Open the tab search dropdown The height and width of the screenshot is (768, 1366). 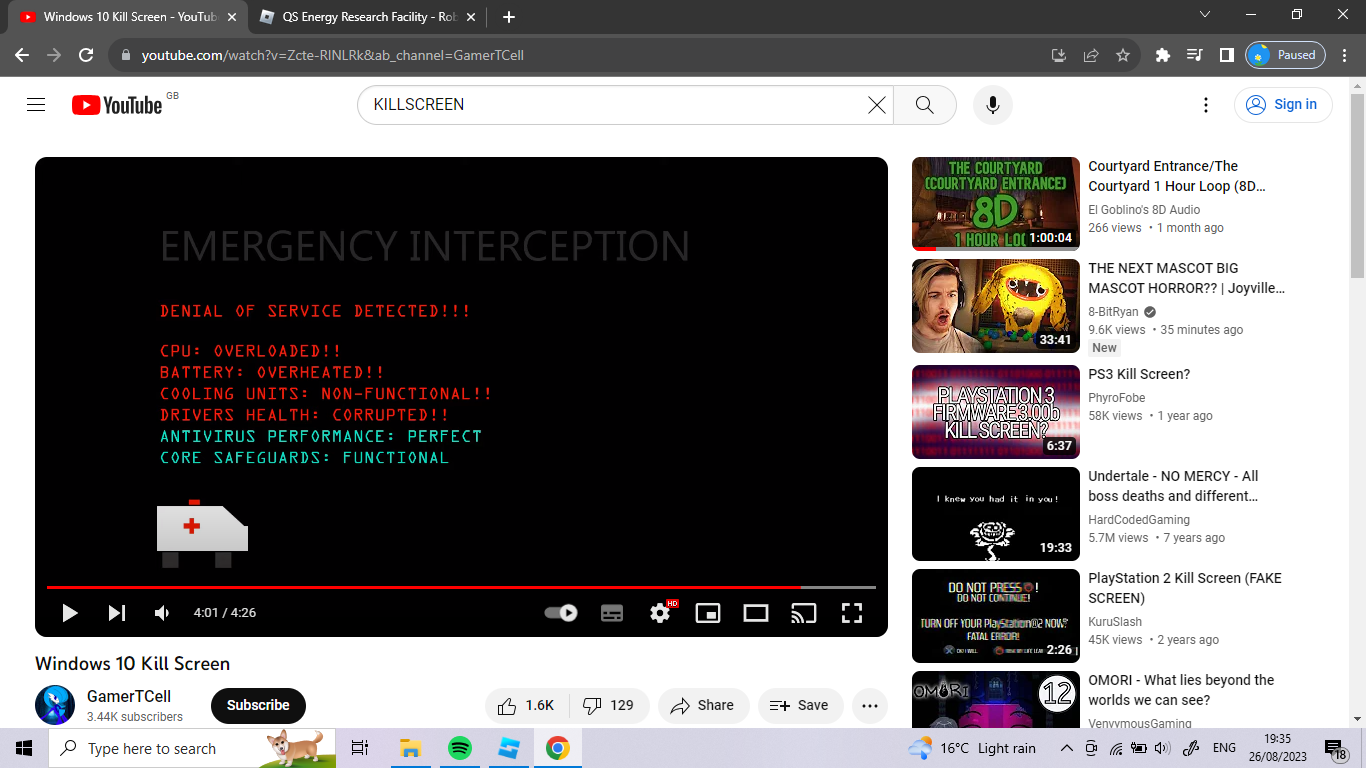click(x=1204, y=15)
